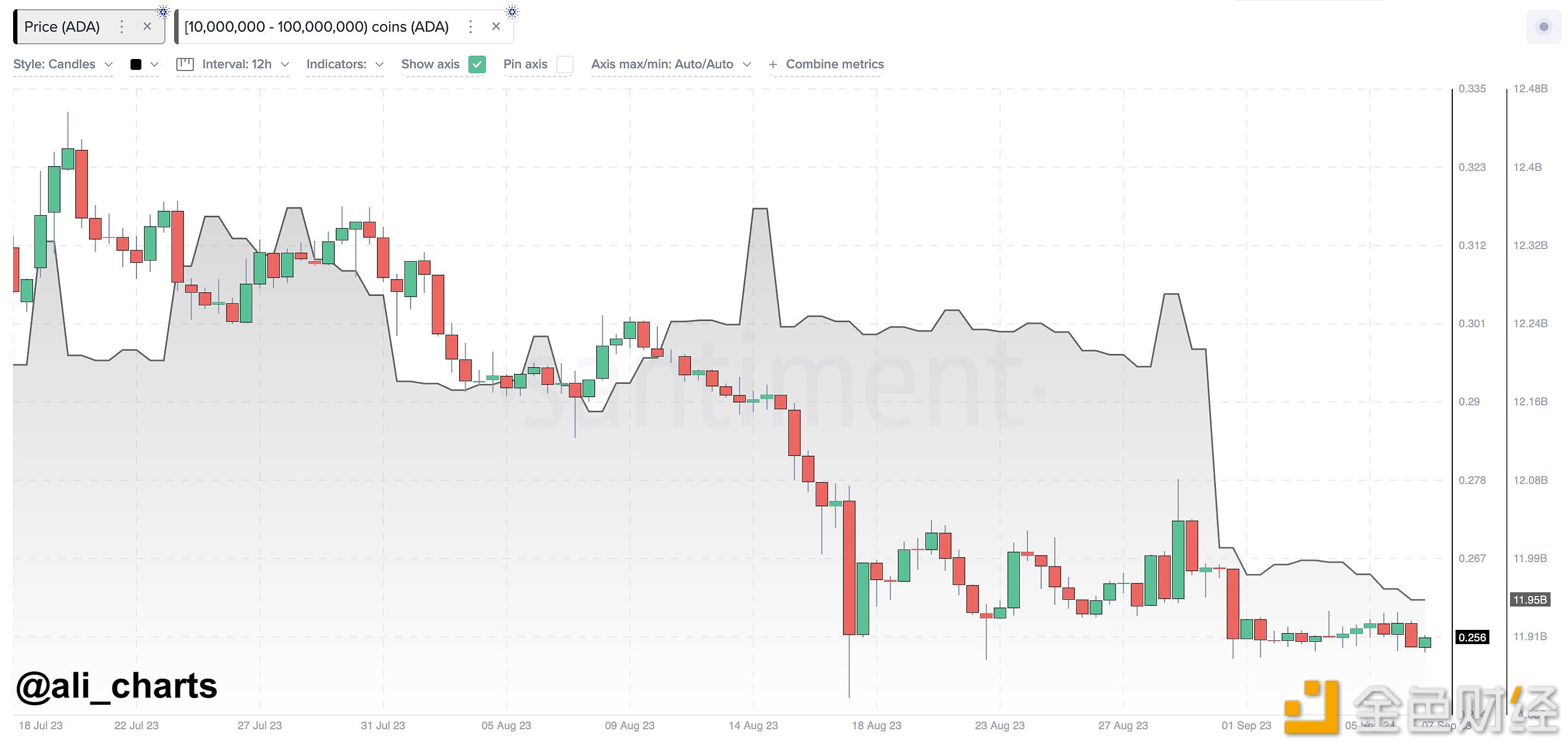Click the interval ruler icon
The height and width of the screenshot is (744, 1568).
pos(185,64)
